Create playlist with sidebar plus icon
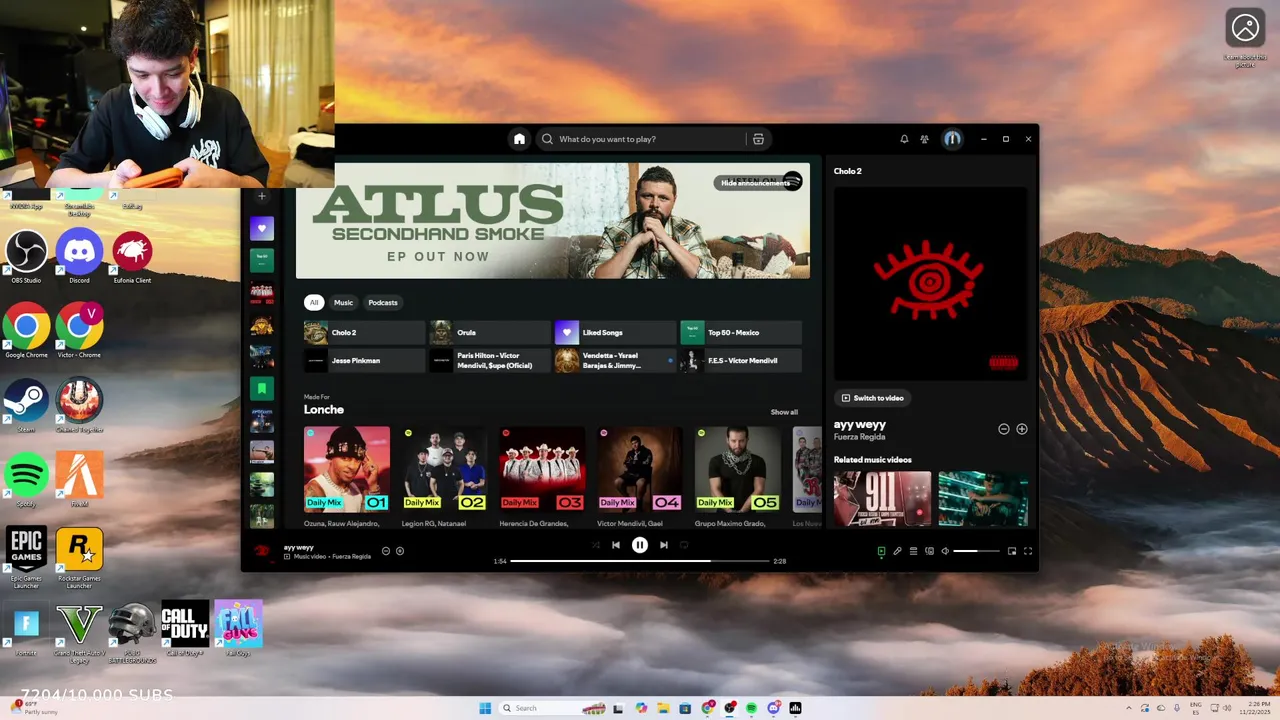The height and width of the screenshot is (720, 1280). (262, 196)
